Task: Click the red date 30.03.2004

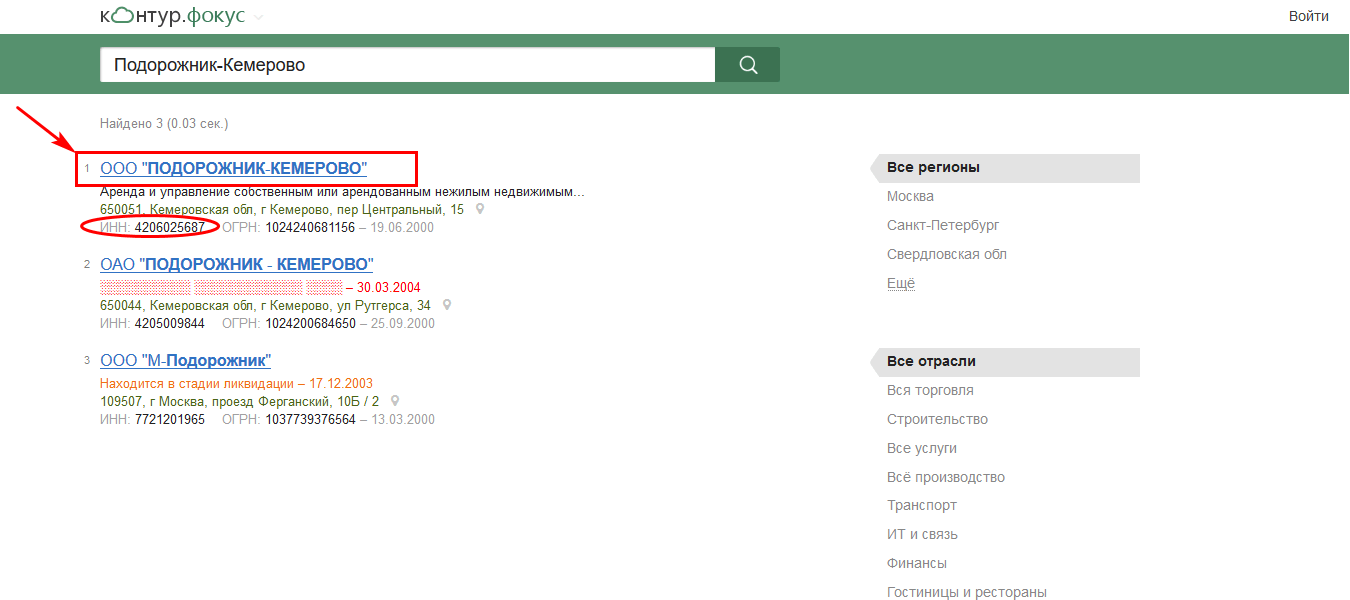Action: 389,287
